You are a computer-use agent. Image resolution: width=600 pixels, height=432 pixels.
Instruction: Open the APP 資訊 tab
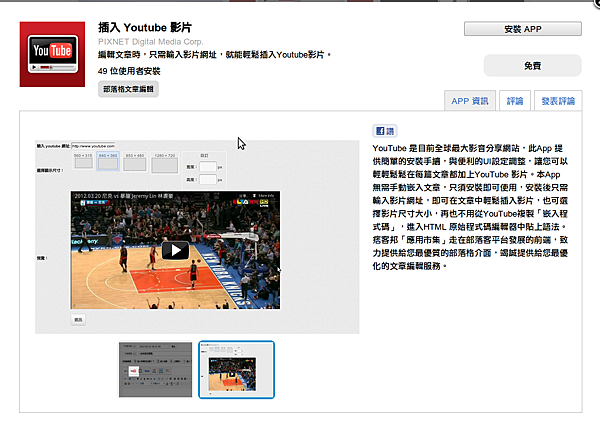470,101
